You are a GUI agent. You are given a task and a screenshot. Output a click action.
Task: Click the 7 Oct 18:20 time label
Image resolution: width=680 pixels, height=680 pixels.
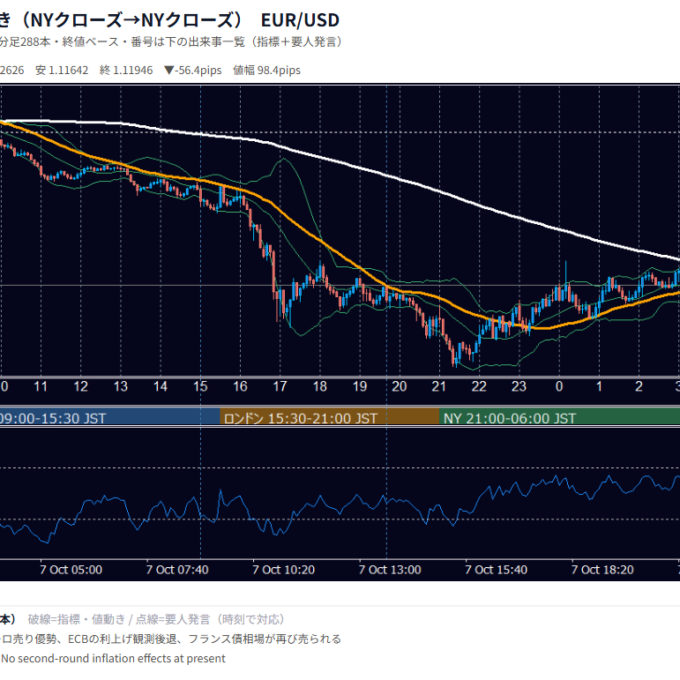coord(602,569)
